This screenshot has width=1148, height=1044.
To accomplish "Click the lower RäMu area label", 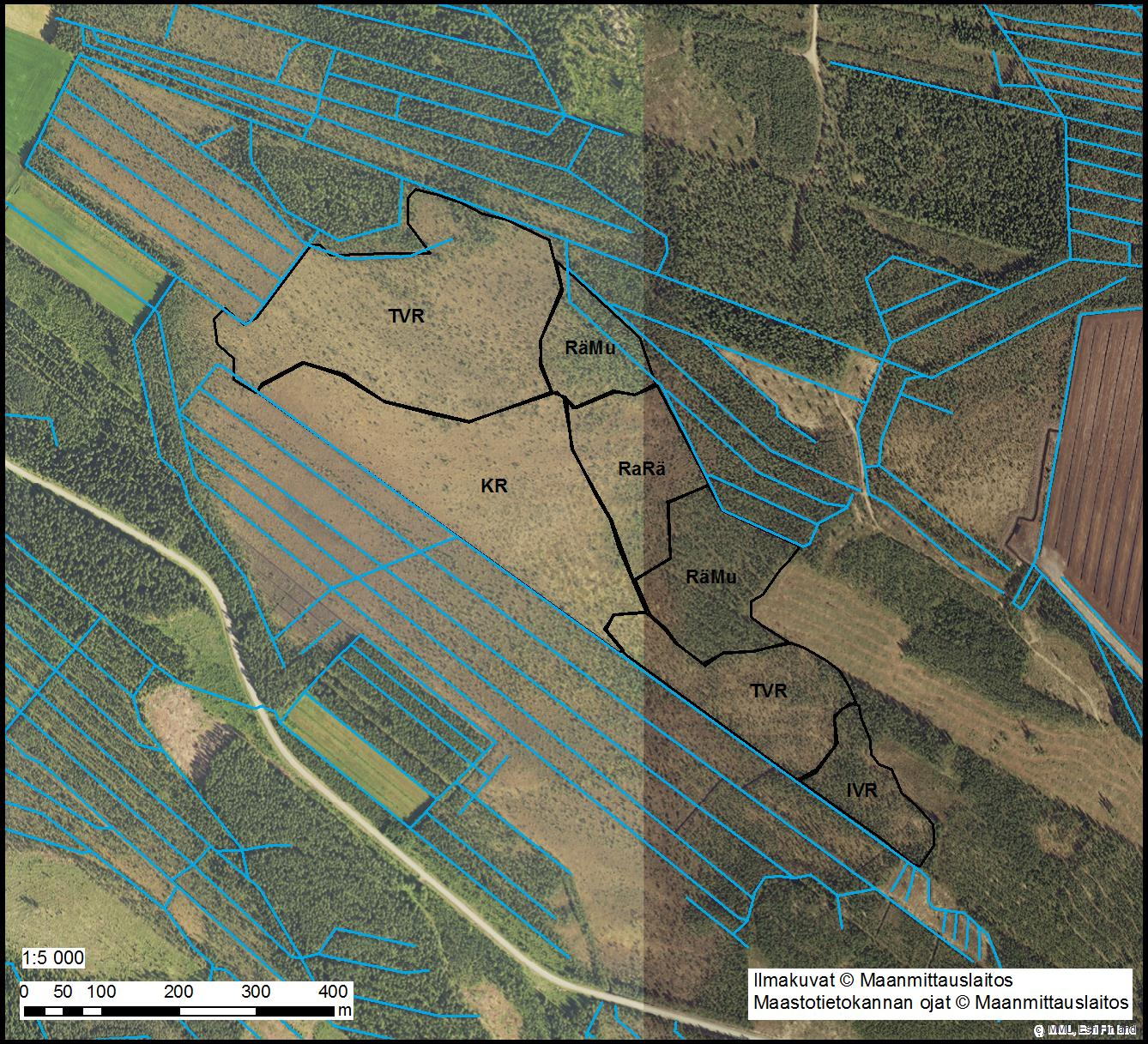I will point(711,577).
